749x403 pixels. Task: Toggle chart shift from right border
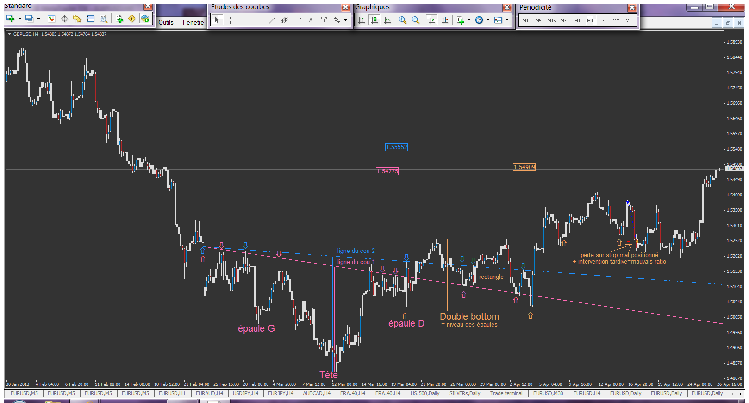pos(446,20)
